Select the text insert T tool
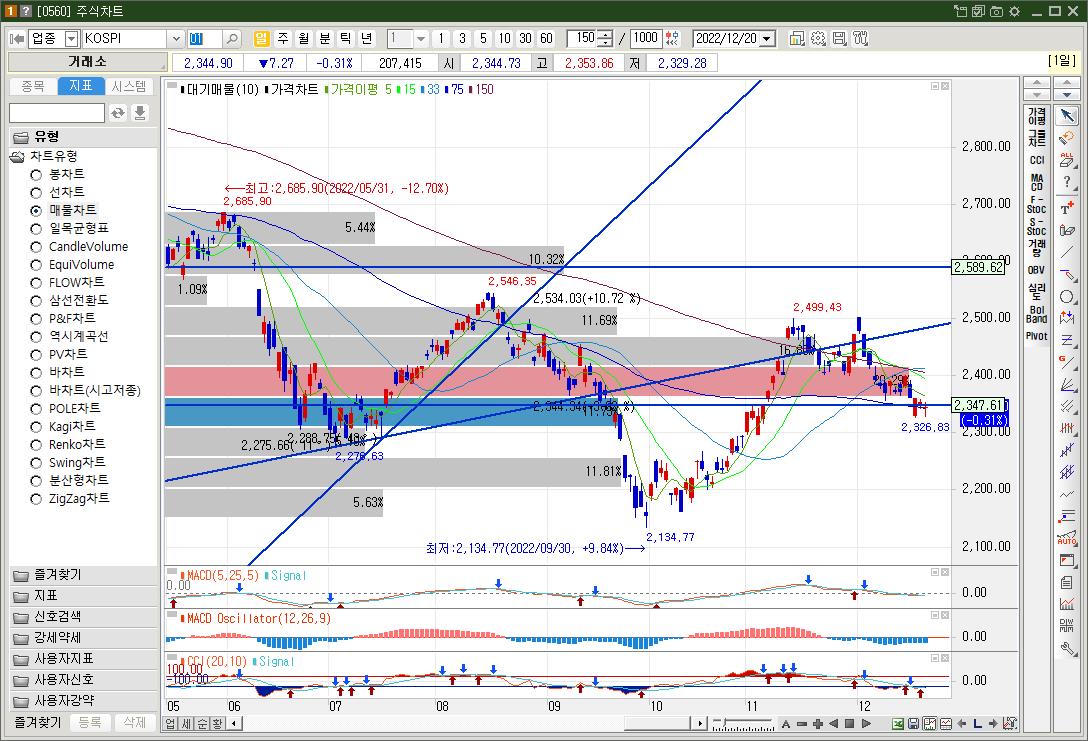This screenshot has height=741, width=1088. (x=1067, y=207)
